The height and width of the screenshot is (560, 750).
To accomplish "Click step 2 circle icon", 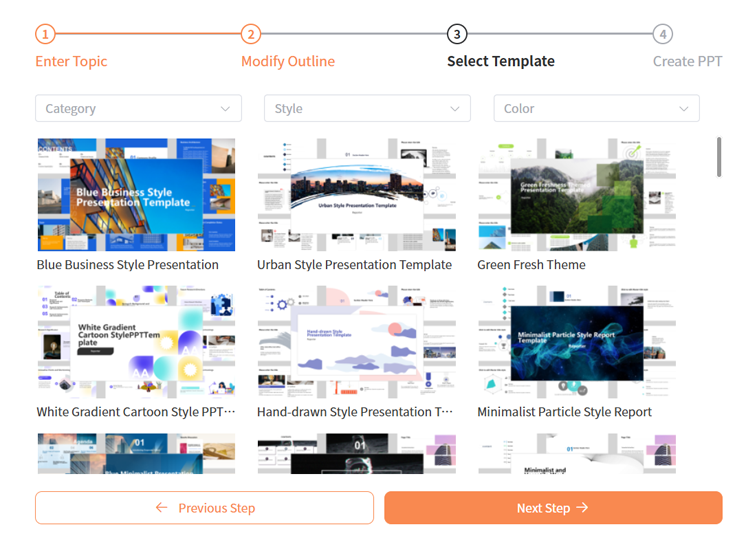I will 251,34.
